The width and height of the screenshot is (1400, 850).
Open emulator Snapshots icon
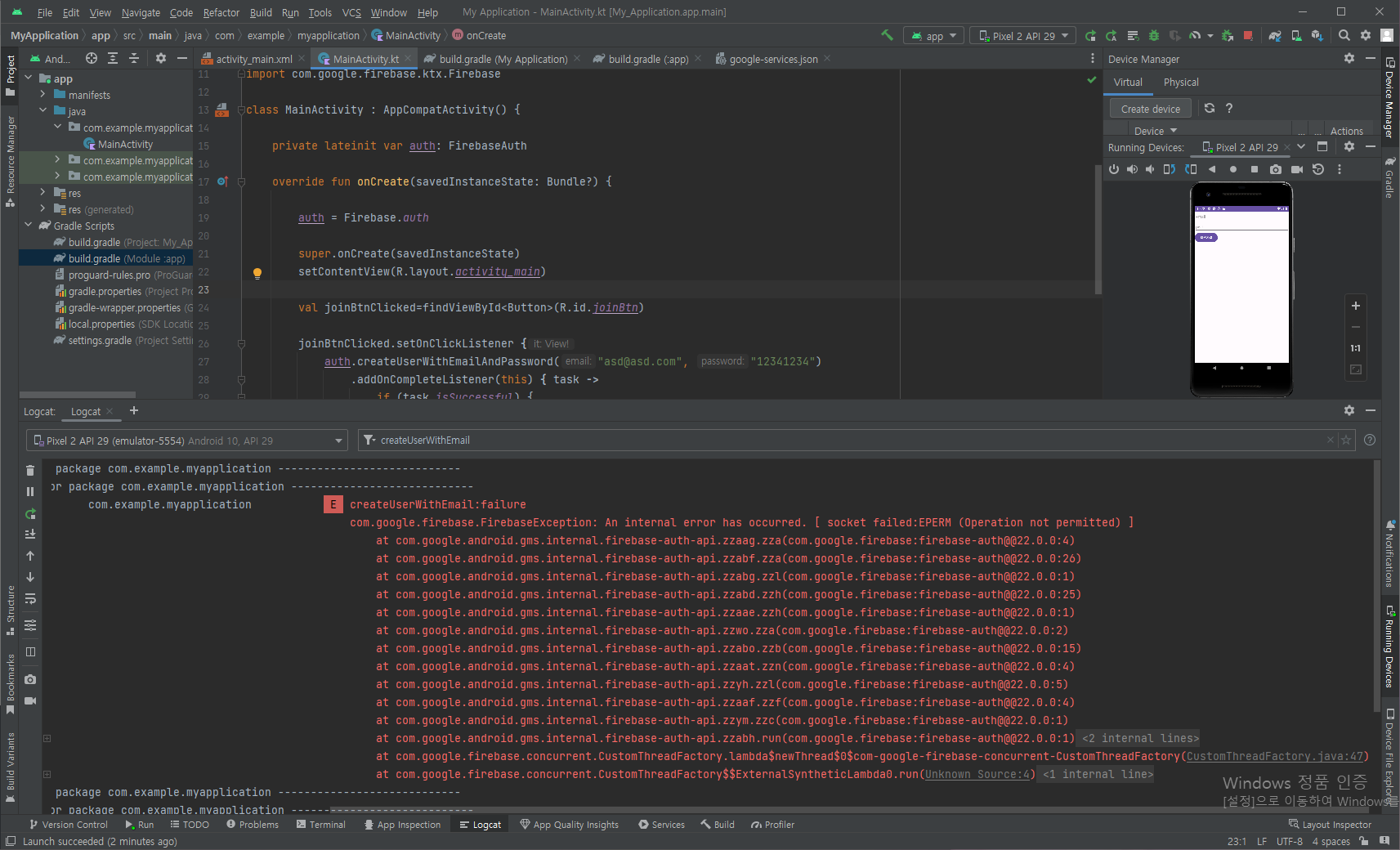1318,169
